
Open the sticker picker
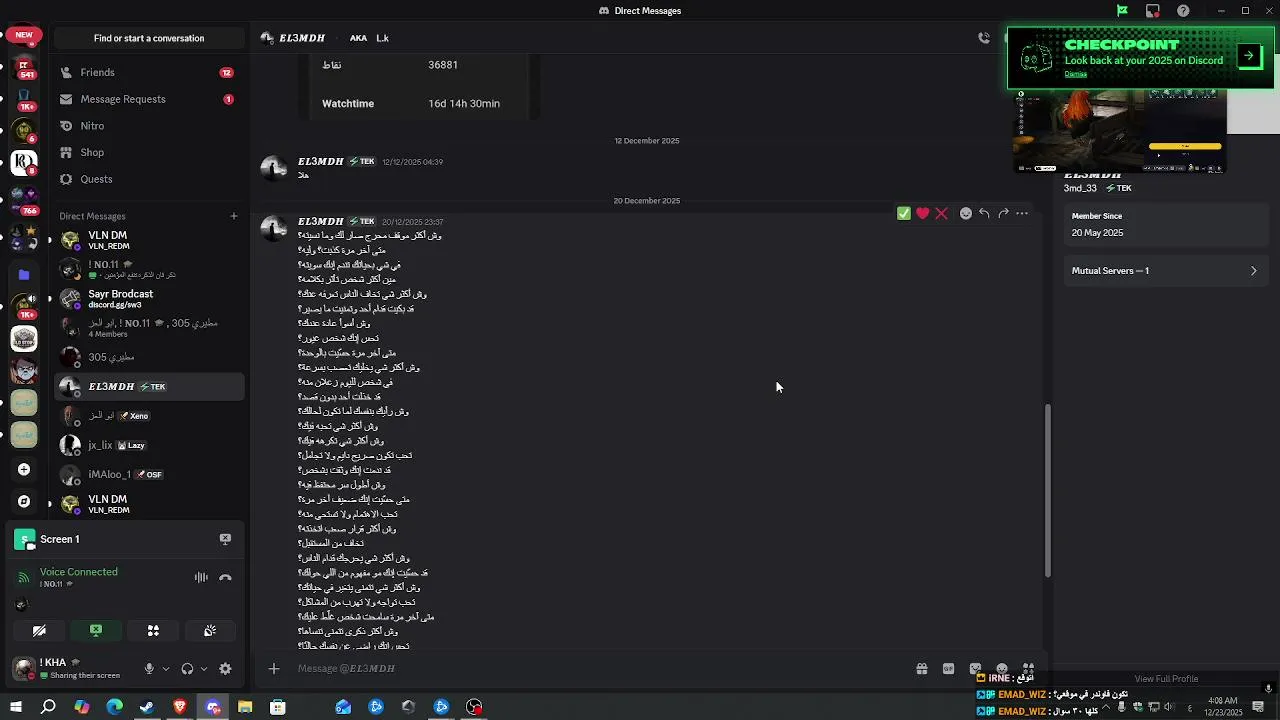coord(976,669)
